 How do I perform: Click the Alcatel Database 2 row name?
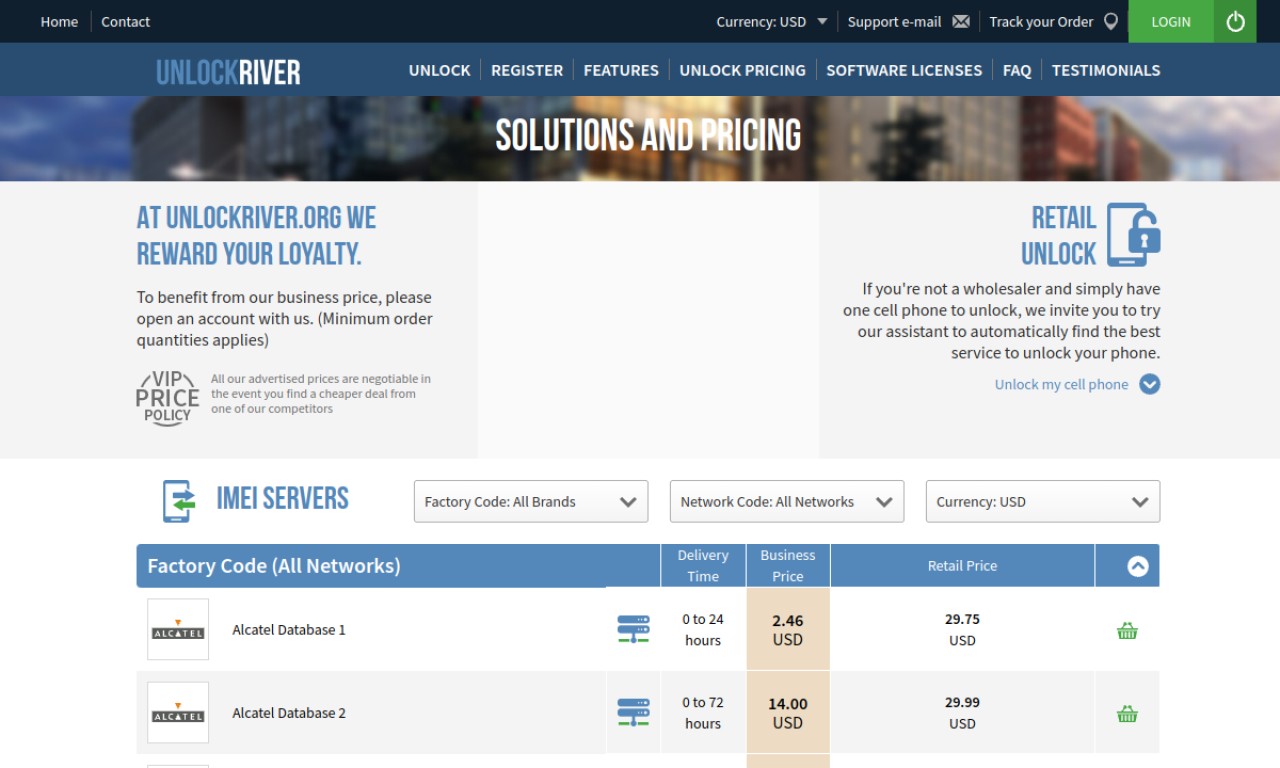(x=289, y=712)
